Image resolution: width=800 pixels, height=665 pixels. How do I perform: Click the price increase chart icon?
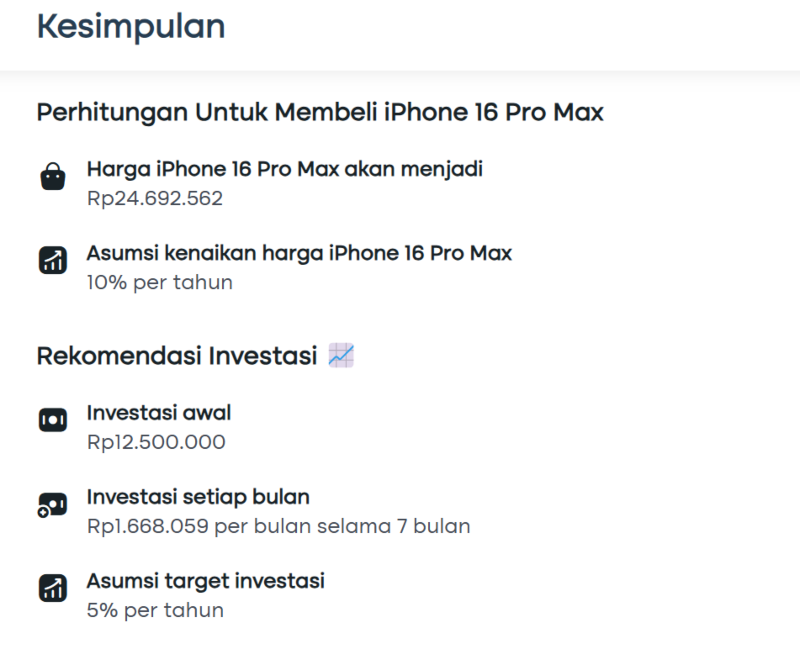tap(53, 260)
